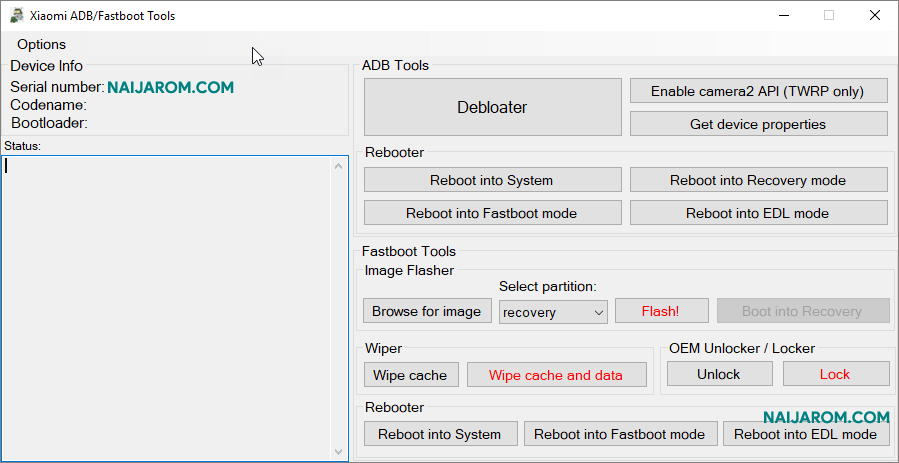This screenshot has width=899, height=463.
Task: Reboot into System under ADB Tools
Action: pyautogui.click(x=493, y=180)
